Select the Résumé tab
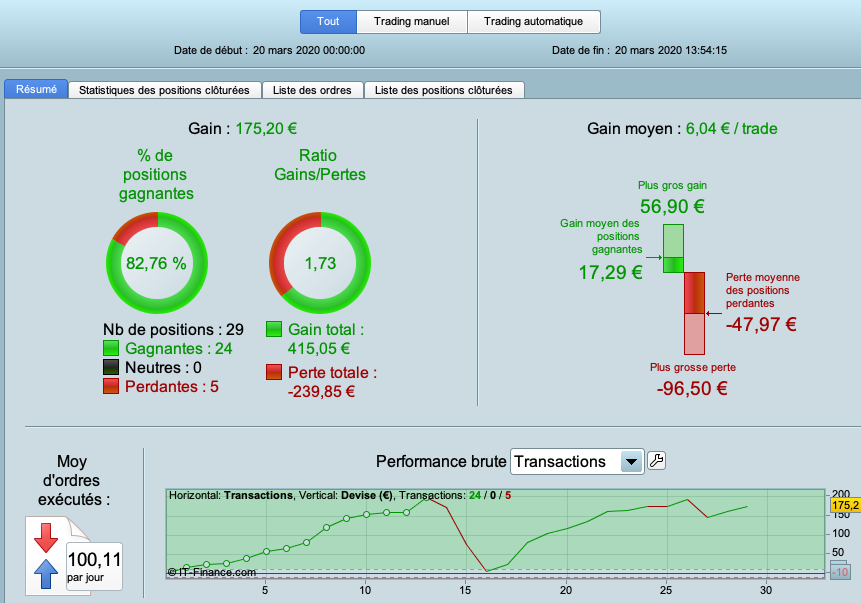The height and width of the screenshot is (603, 861). (36, 89)
